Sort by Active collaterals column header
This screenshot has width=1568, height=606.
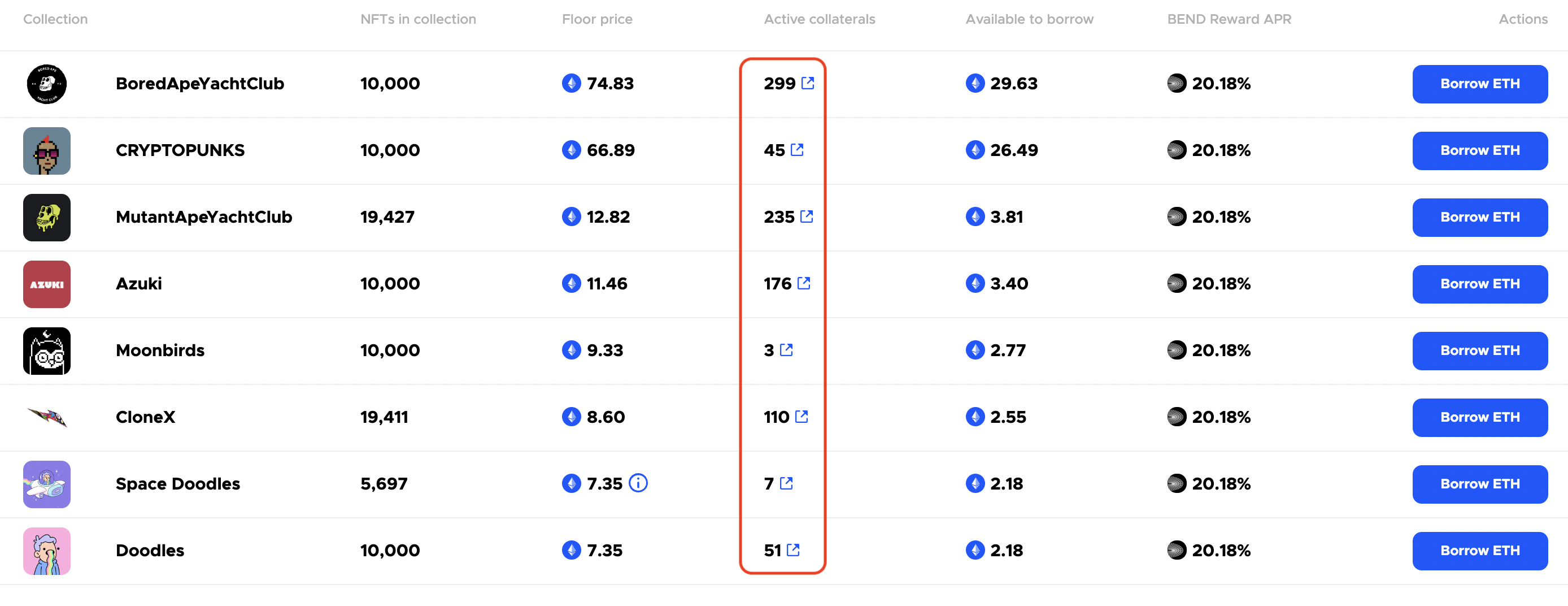[820, 19]
